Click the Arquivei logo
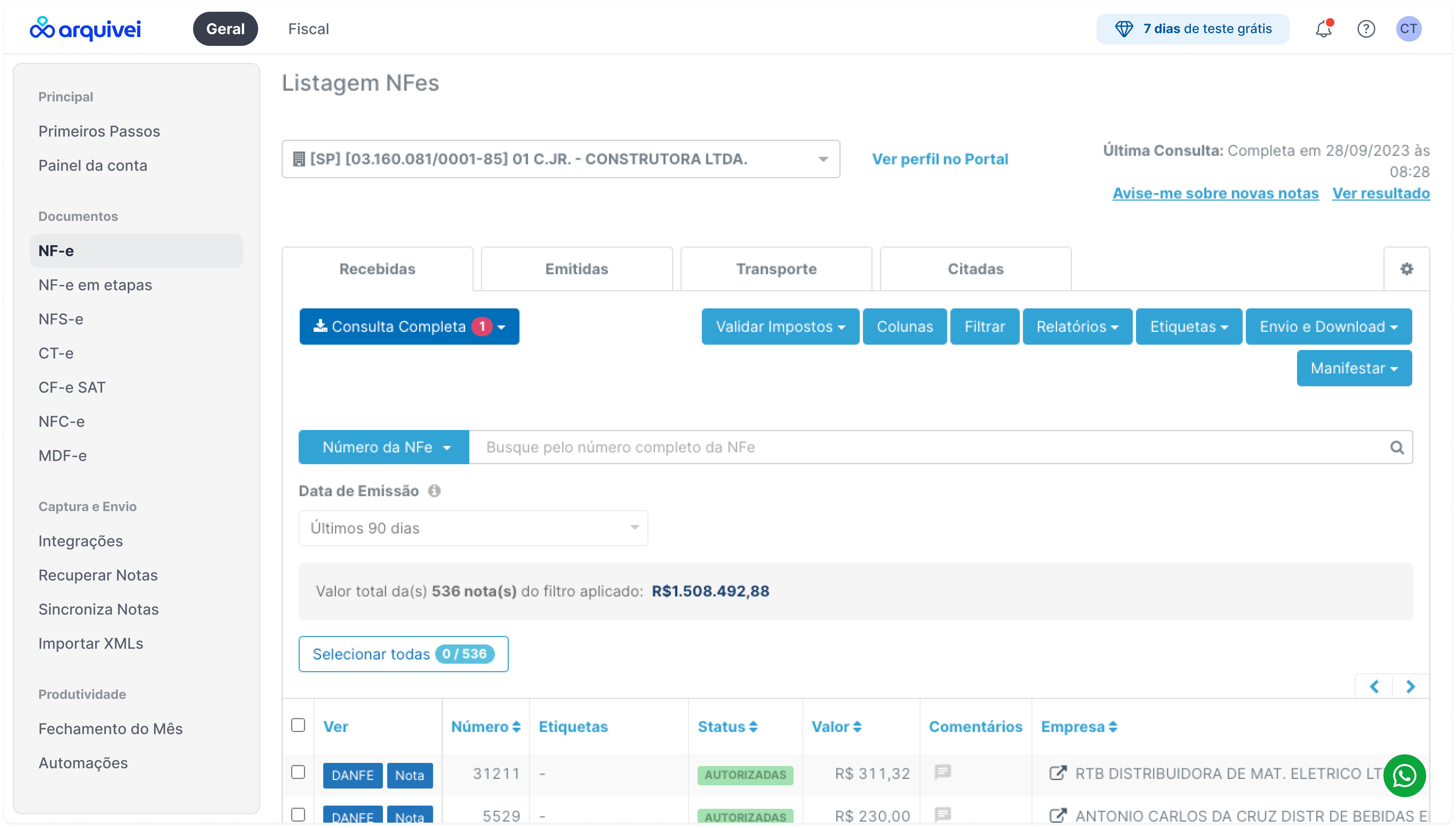The width and height of the screenshot is (1456, 828). (85, 29)
